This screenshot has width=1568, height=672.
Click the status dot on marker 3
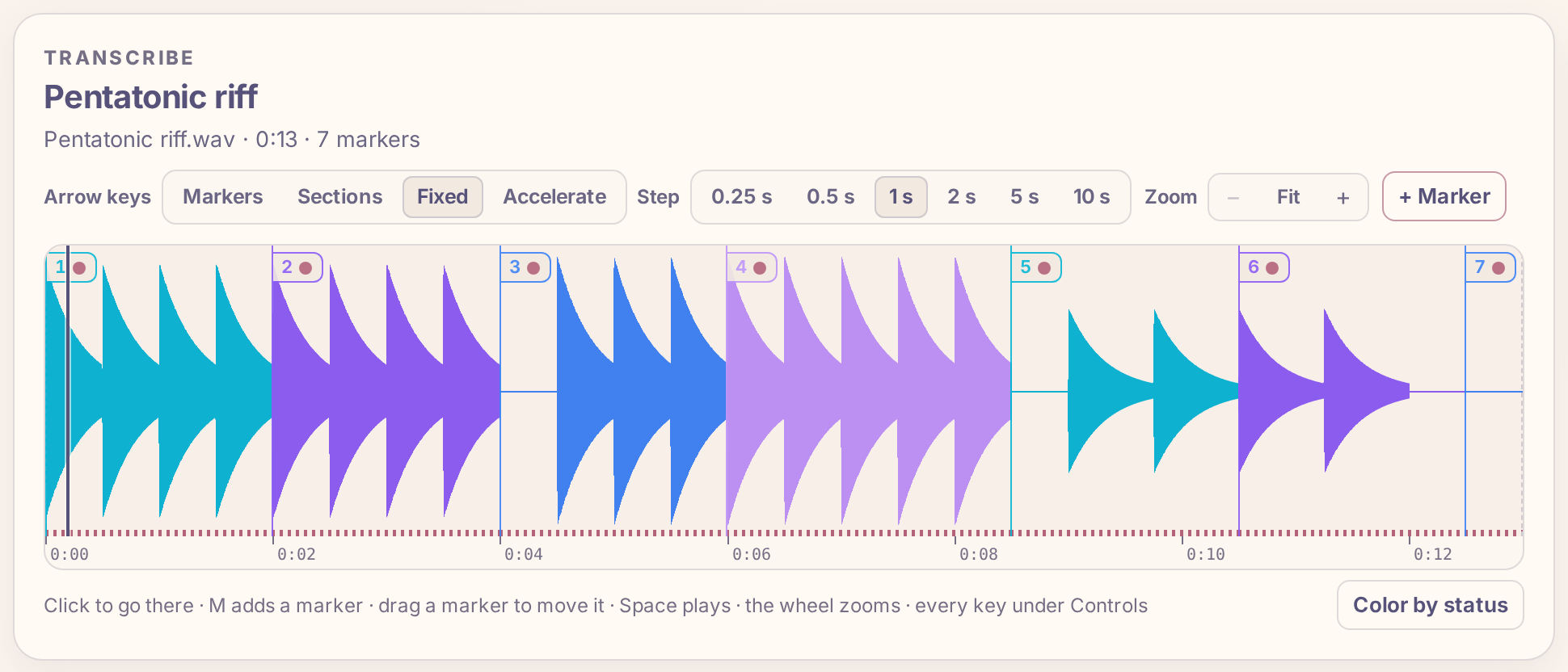tap(533, 268)
